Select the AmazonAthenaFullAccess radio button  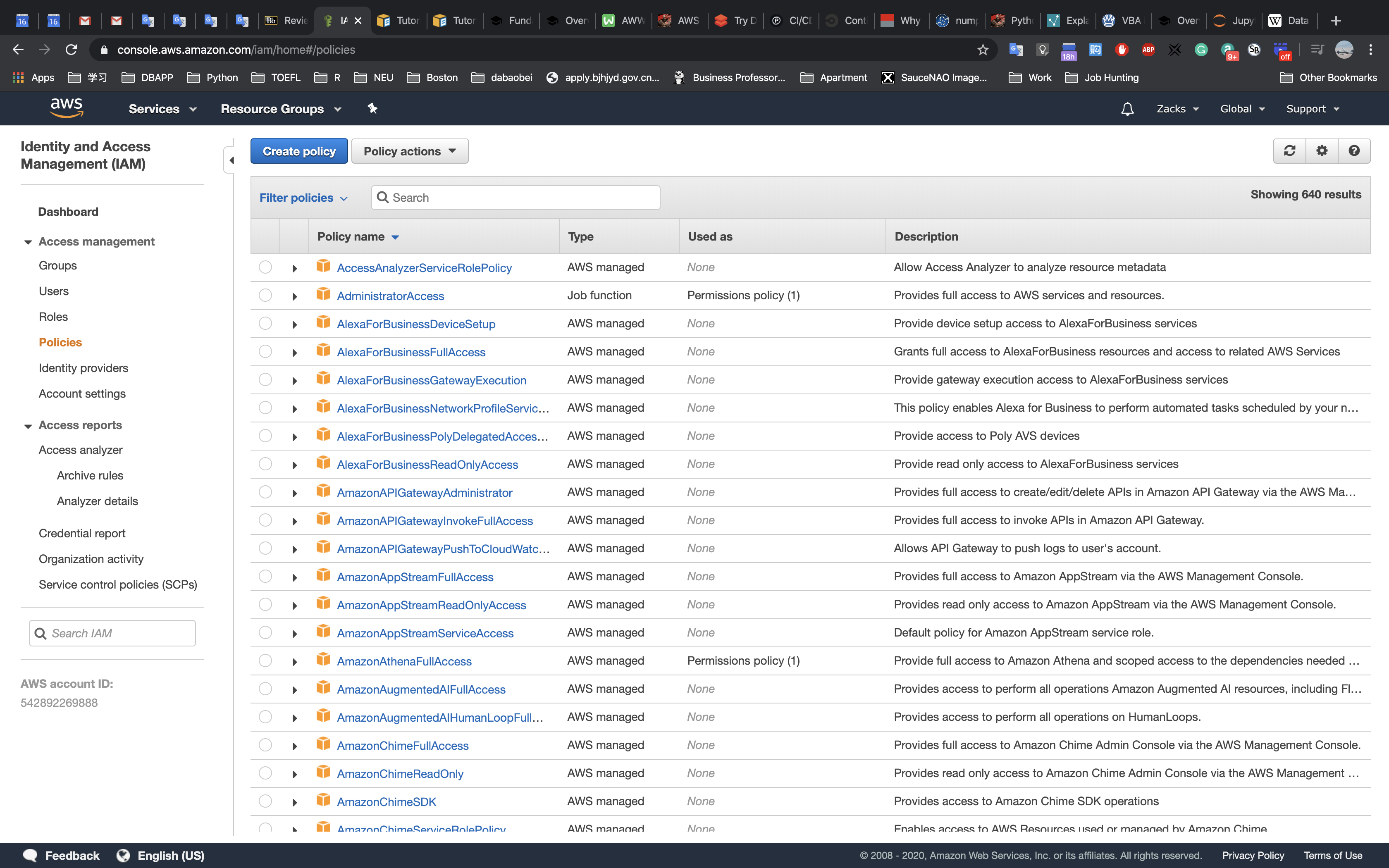coord(265,661)
